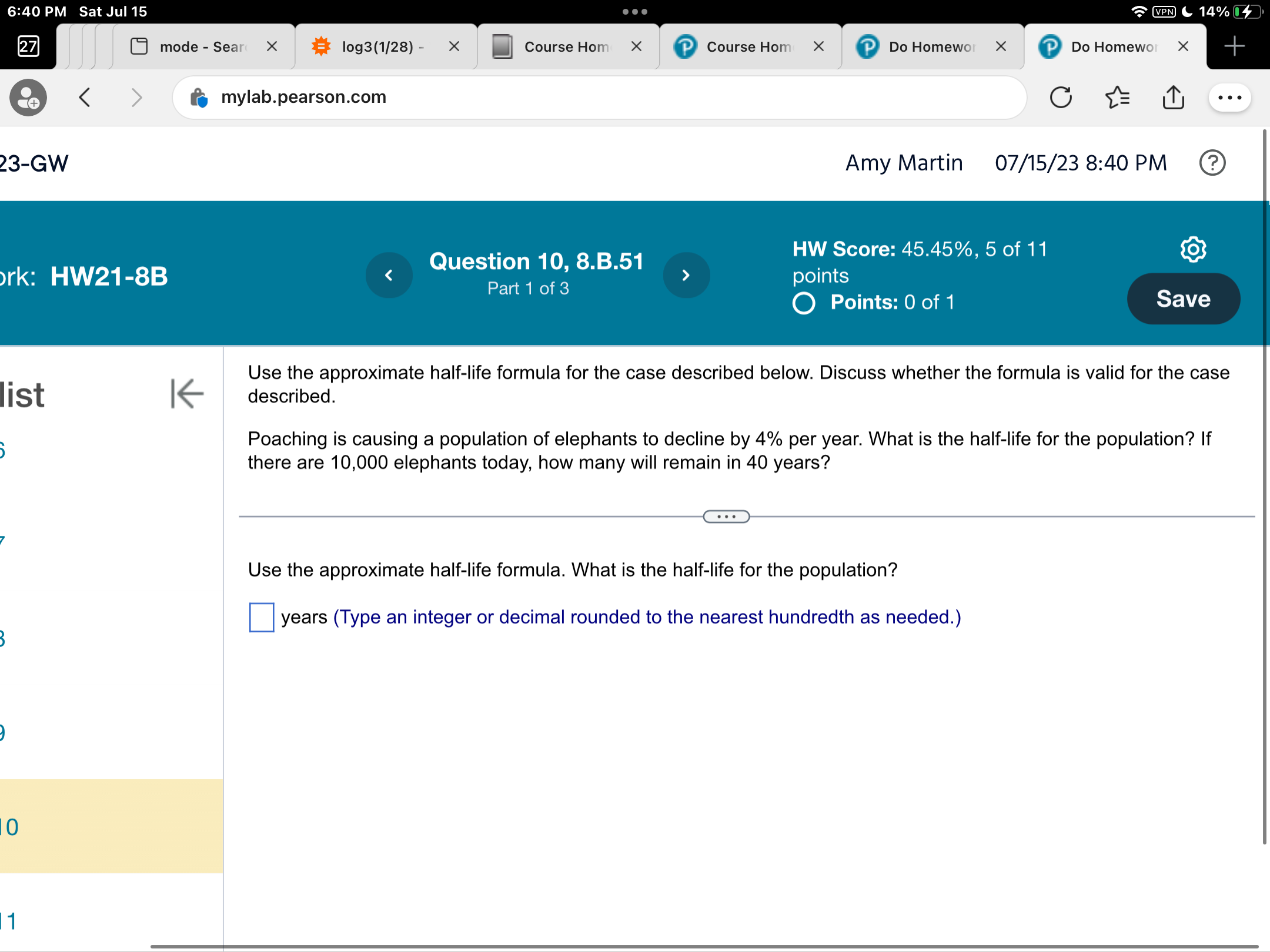Go to the previous question arrow

[x=389, y=275]
